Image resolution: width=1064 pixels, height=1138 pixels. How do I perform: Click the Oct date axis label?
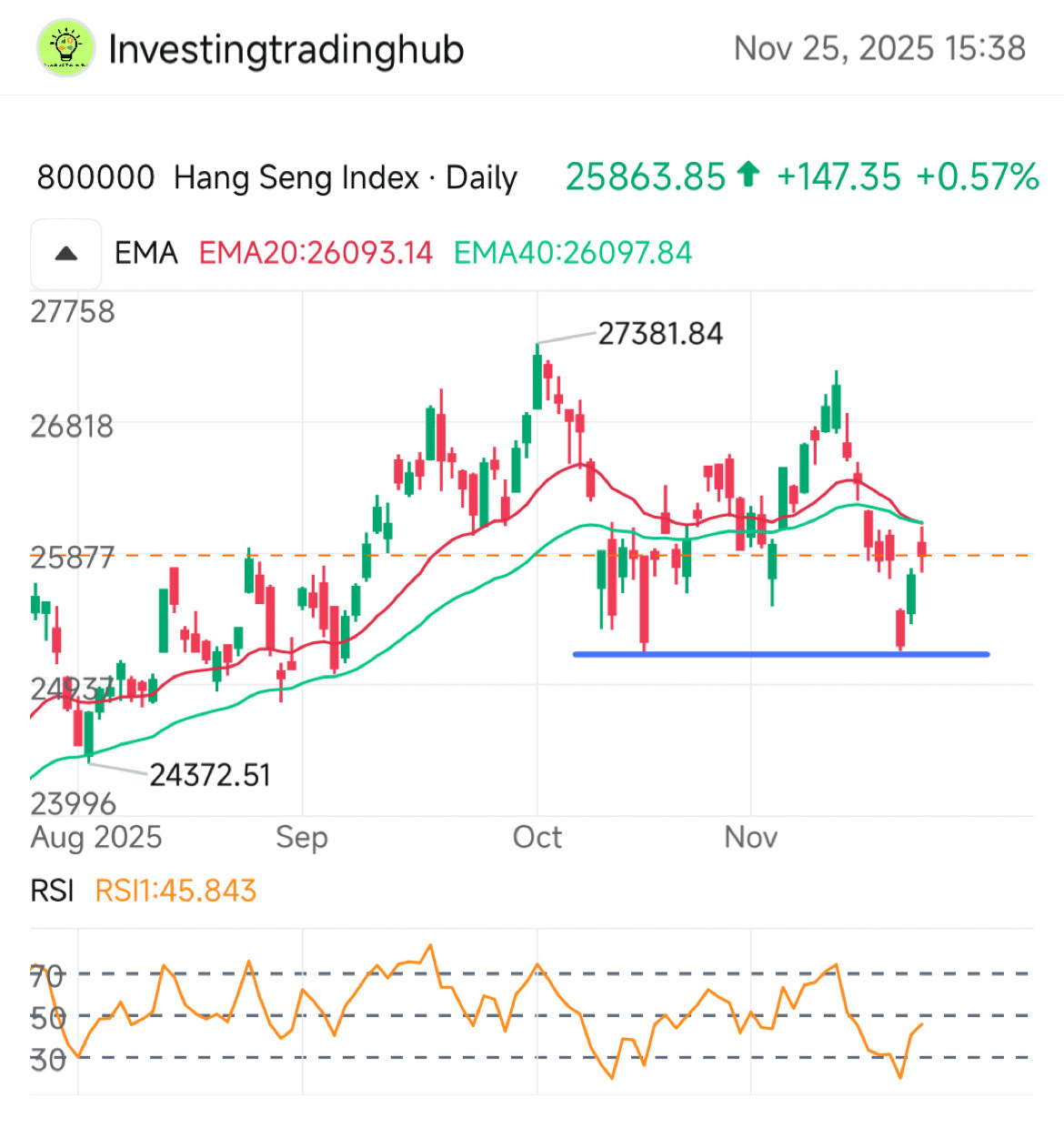click(537, 837)
